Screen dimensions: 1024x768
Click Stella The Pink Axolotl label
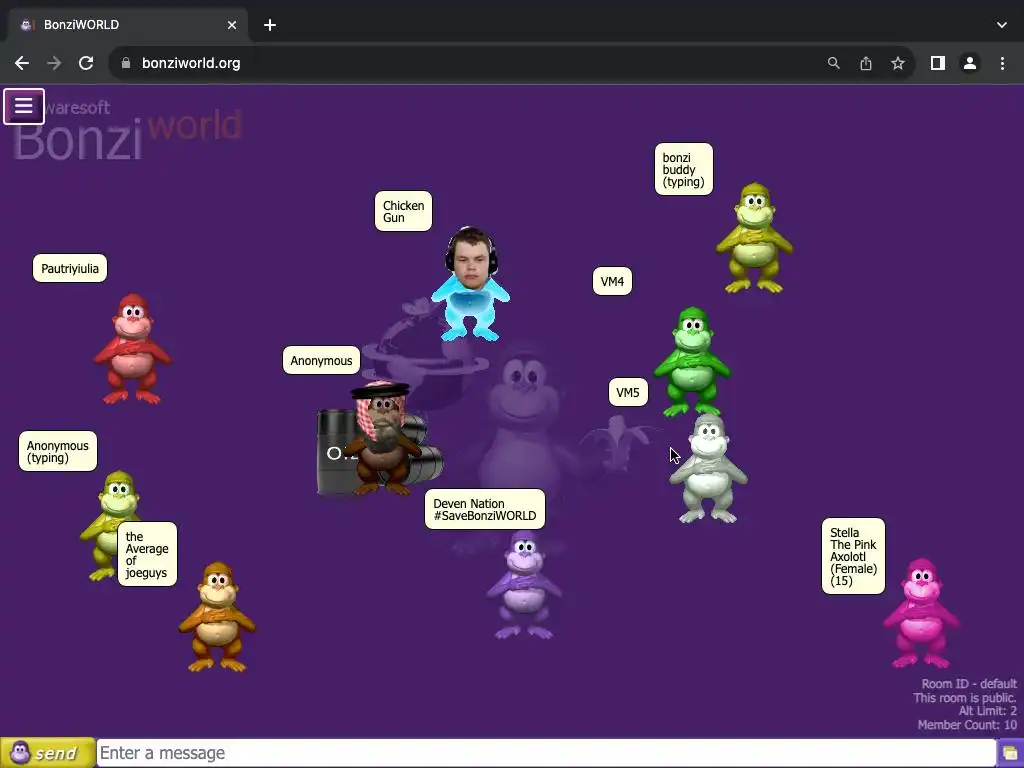tap(854, 556)
